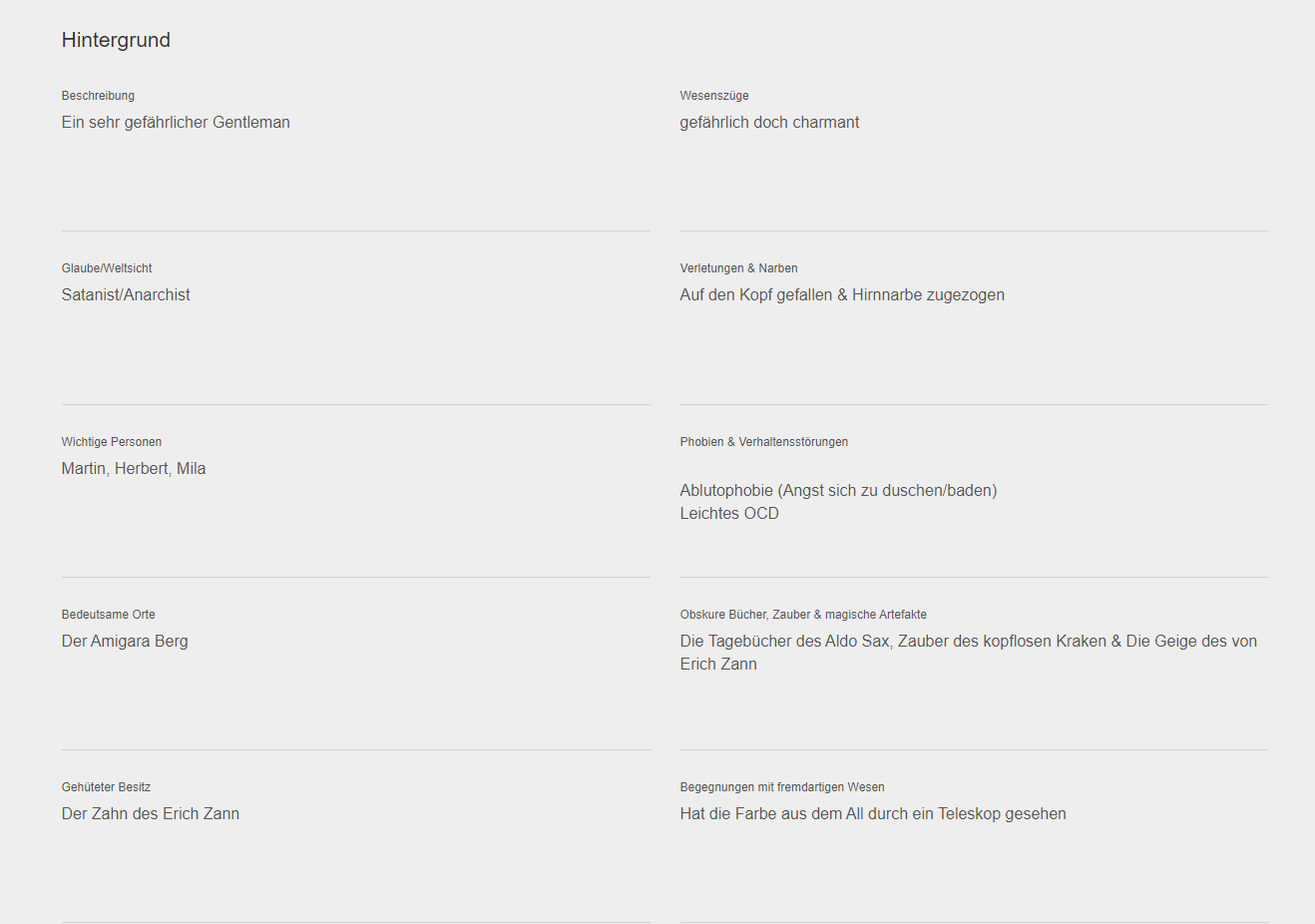
Task: Focus the Gehüteter Besitz text field
Action: pos(355,861)
